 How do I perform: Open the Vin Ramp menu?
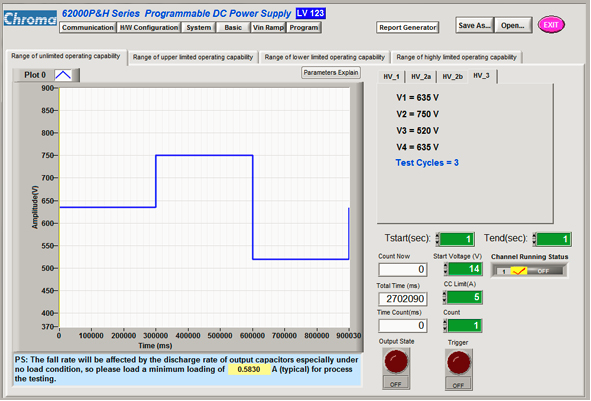pyautogui.click(x=268, y=28)
